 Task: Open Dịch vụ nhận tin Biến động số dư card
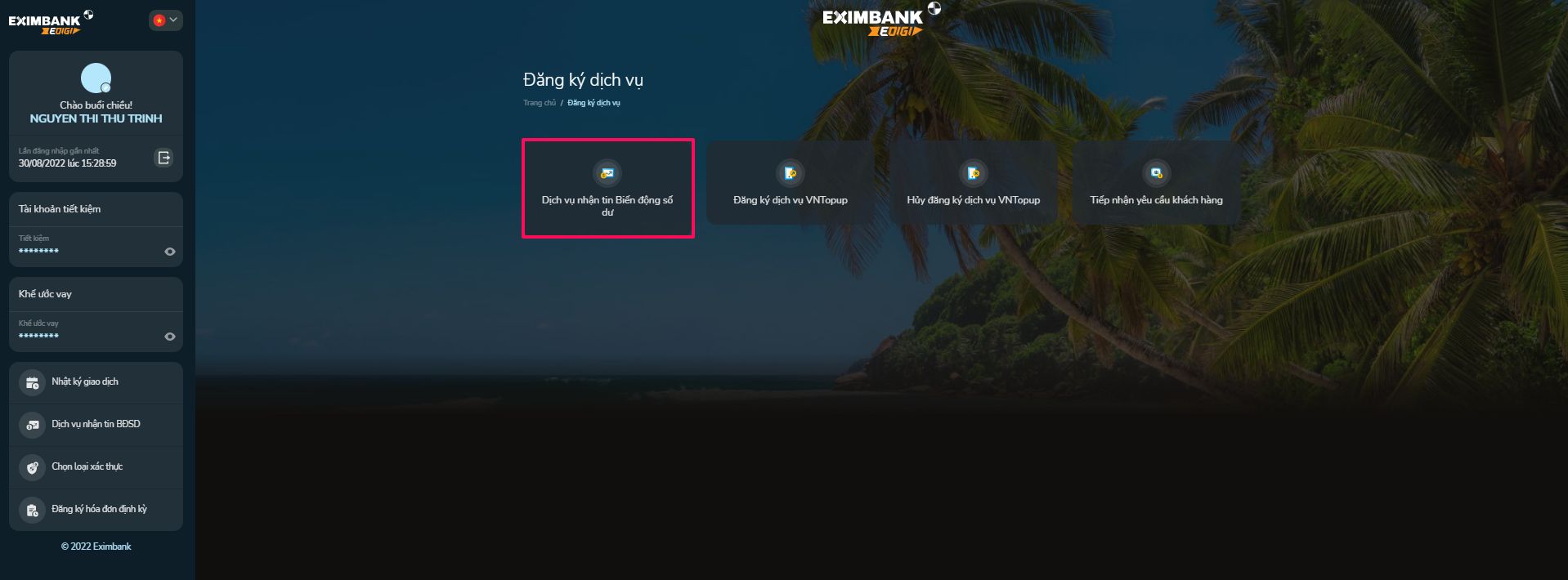[x=607, y=189]
